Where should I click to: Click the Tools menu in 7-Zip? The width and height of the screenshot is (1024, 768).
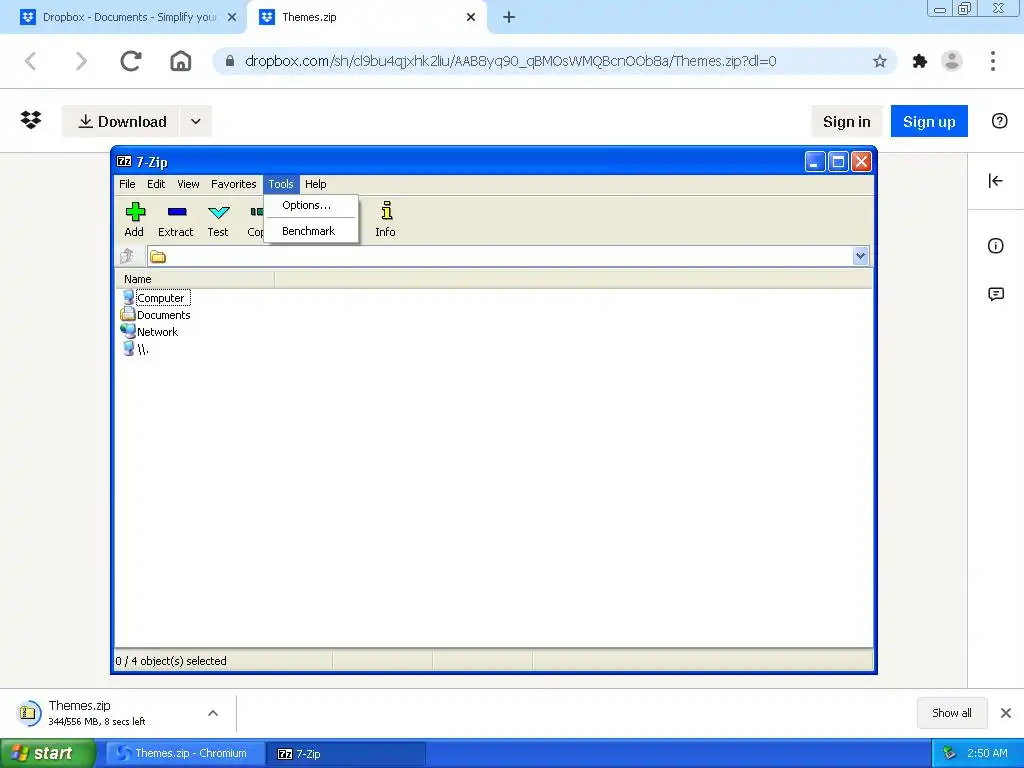coord(281,184)
